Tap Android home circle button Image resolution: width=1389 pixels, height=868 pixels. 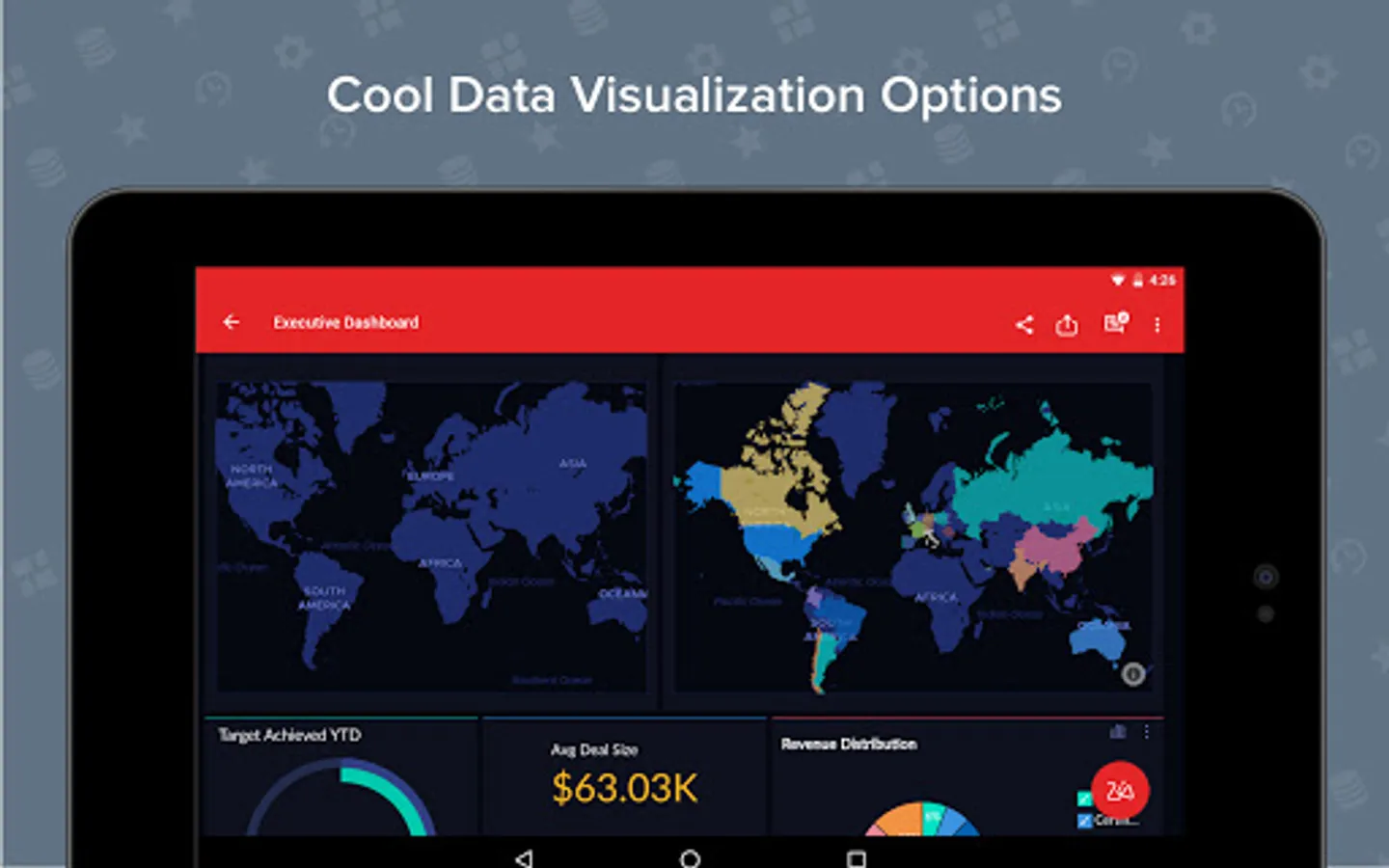pos(690,857)
